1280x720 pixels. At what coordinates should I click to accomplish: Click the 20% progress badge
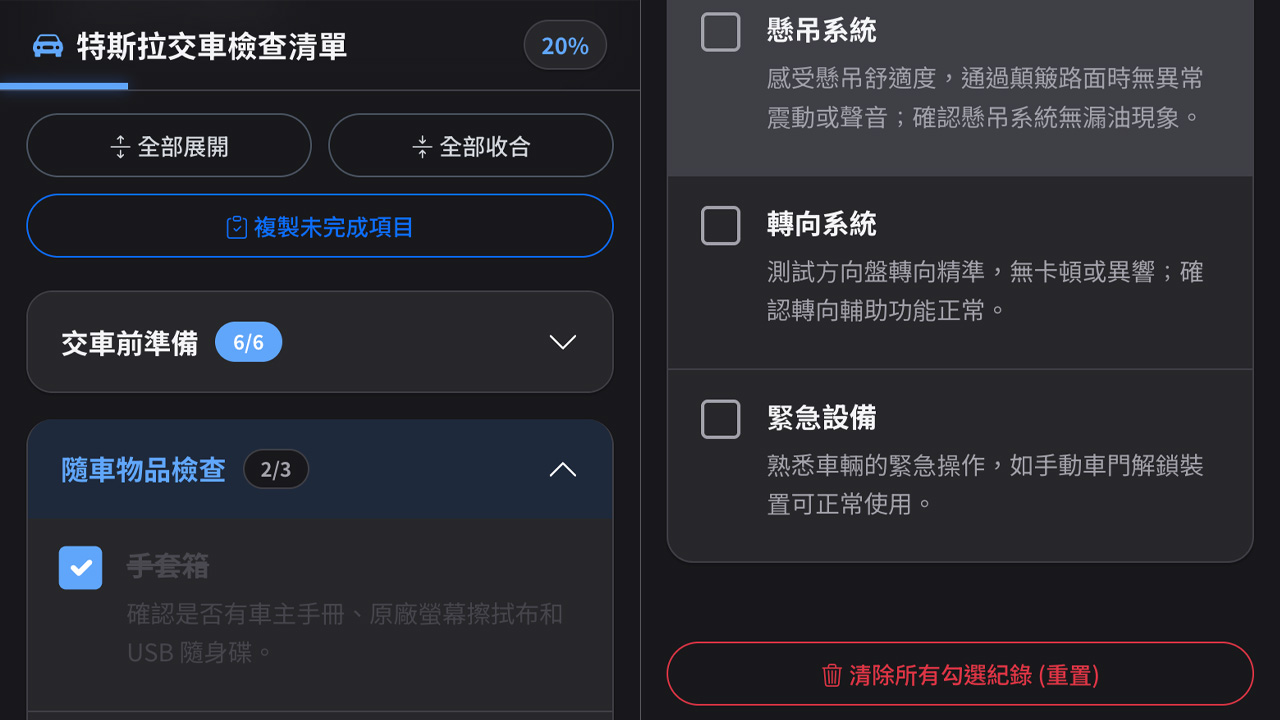[565, 46]
